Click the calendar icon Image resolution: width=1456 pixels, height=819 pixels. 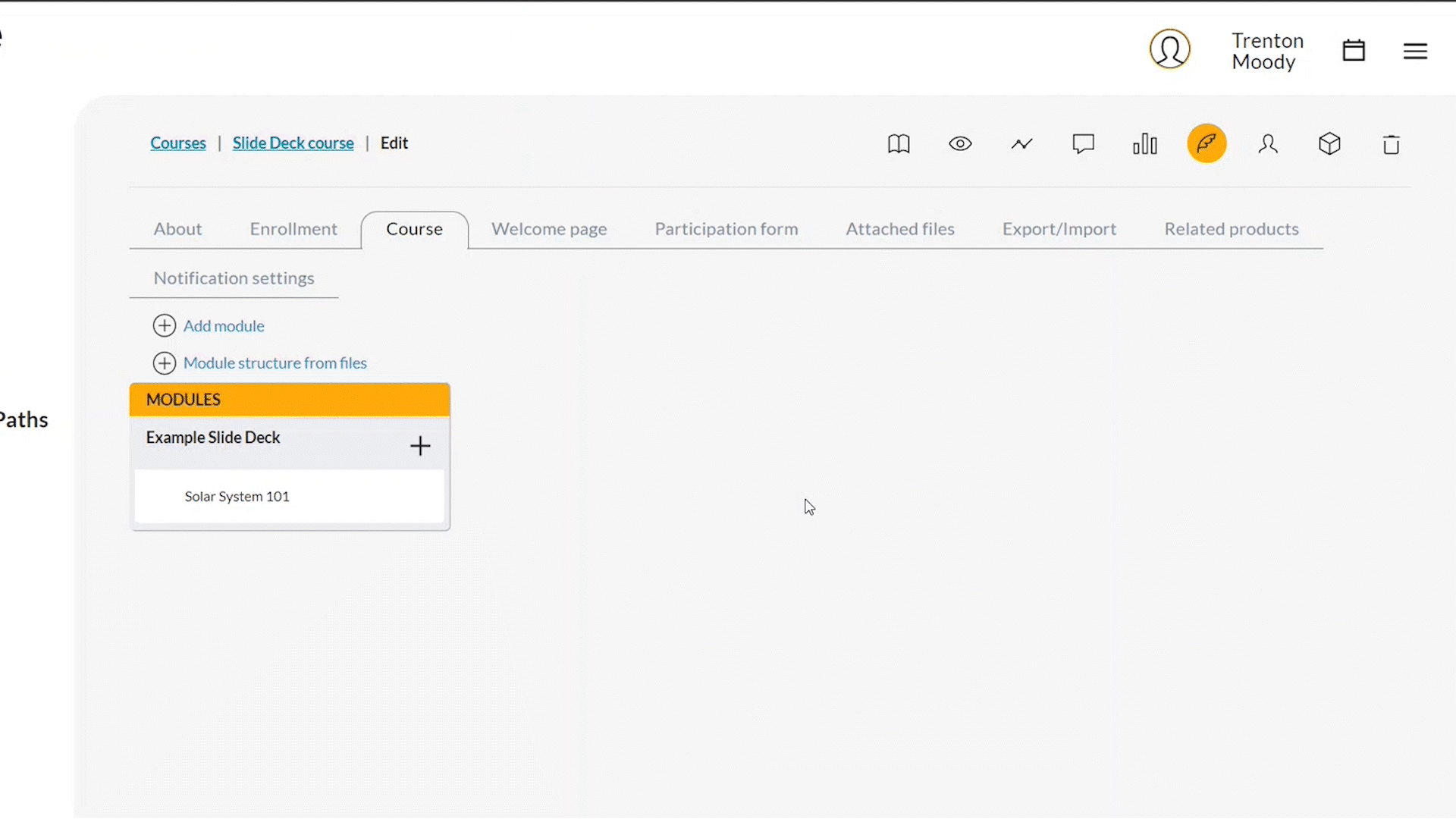click(x=1353, y=50)
